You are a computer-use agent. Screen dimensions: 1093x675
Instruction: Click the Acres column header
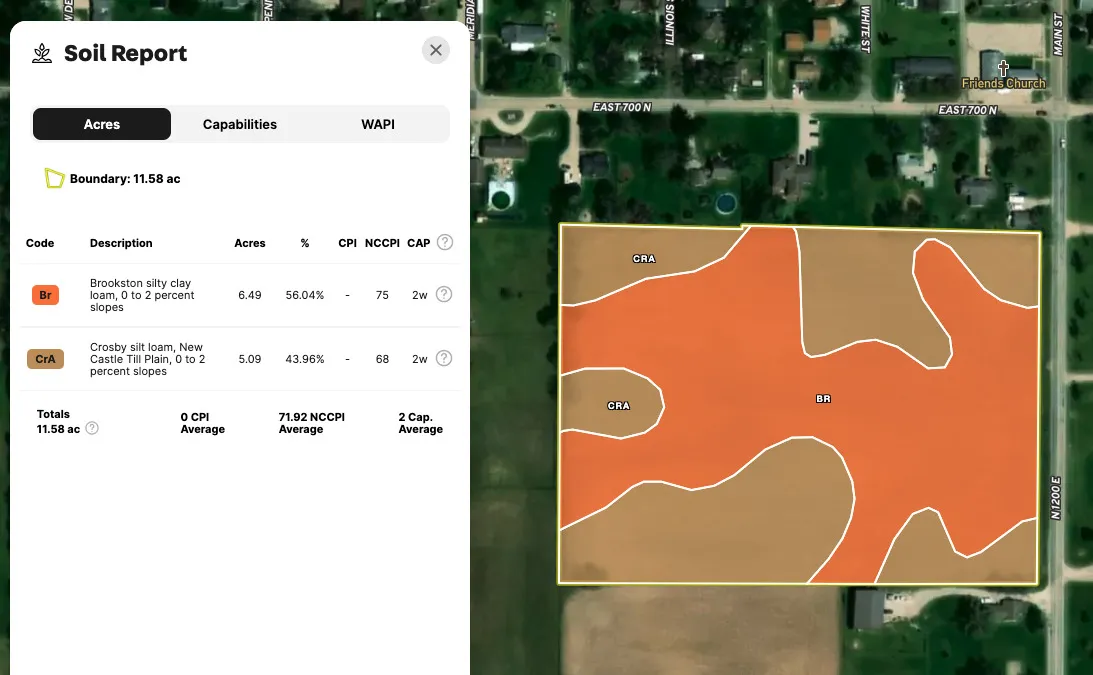coord(250,243)
